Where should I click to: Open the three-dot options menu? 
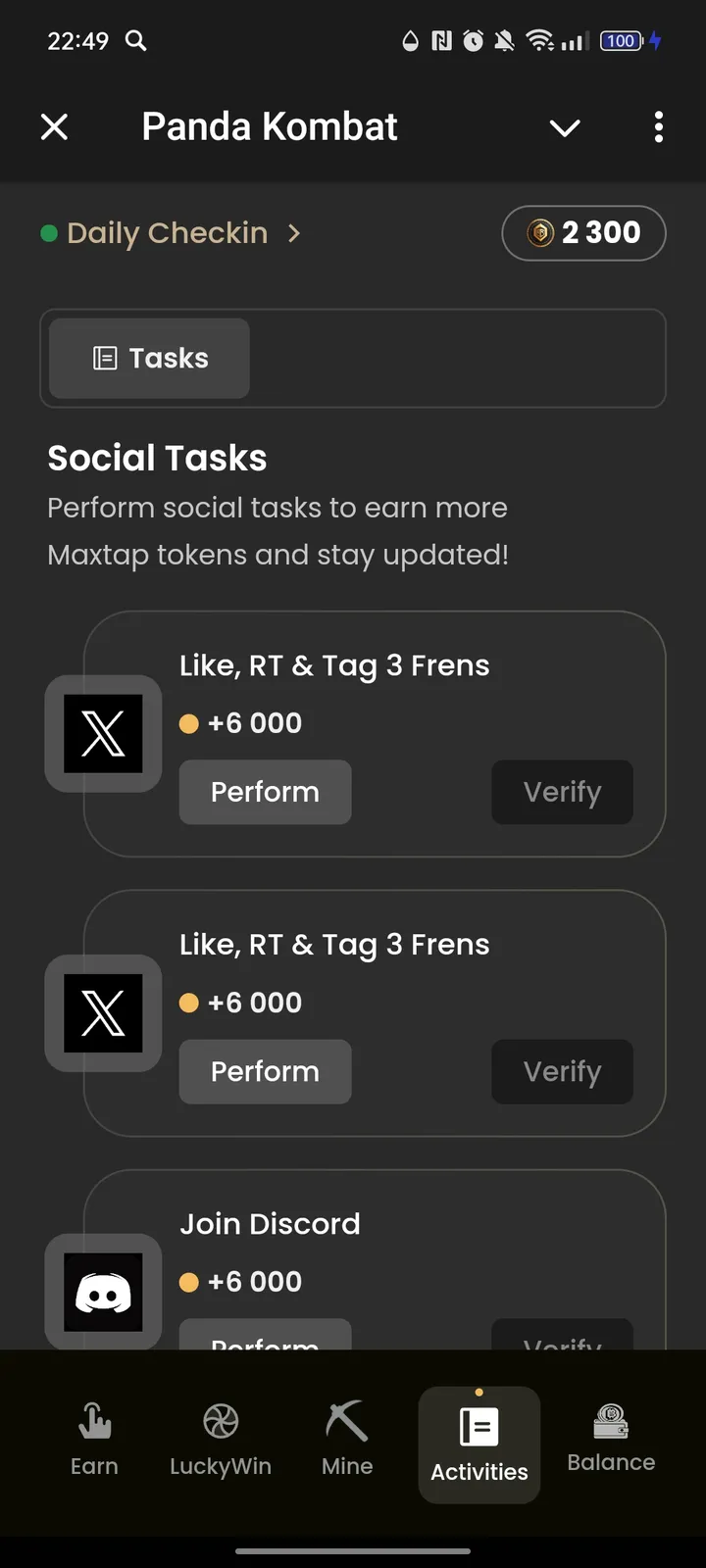[658, 127]
